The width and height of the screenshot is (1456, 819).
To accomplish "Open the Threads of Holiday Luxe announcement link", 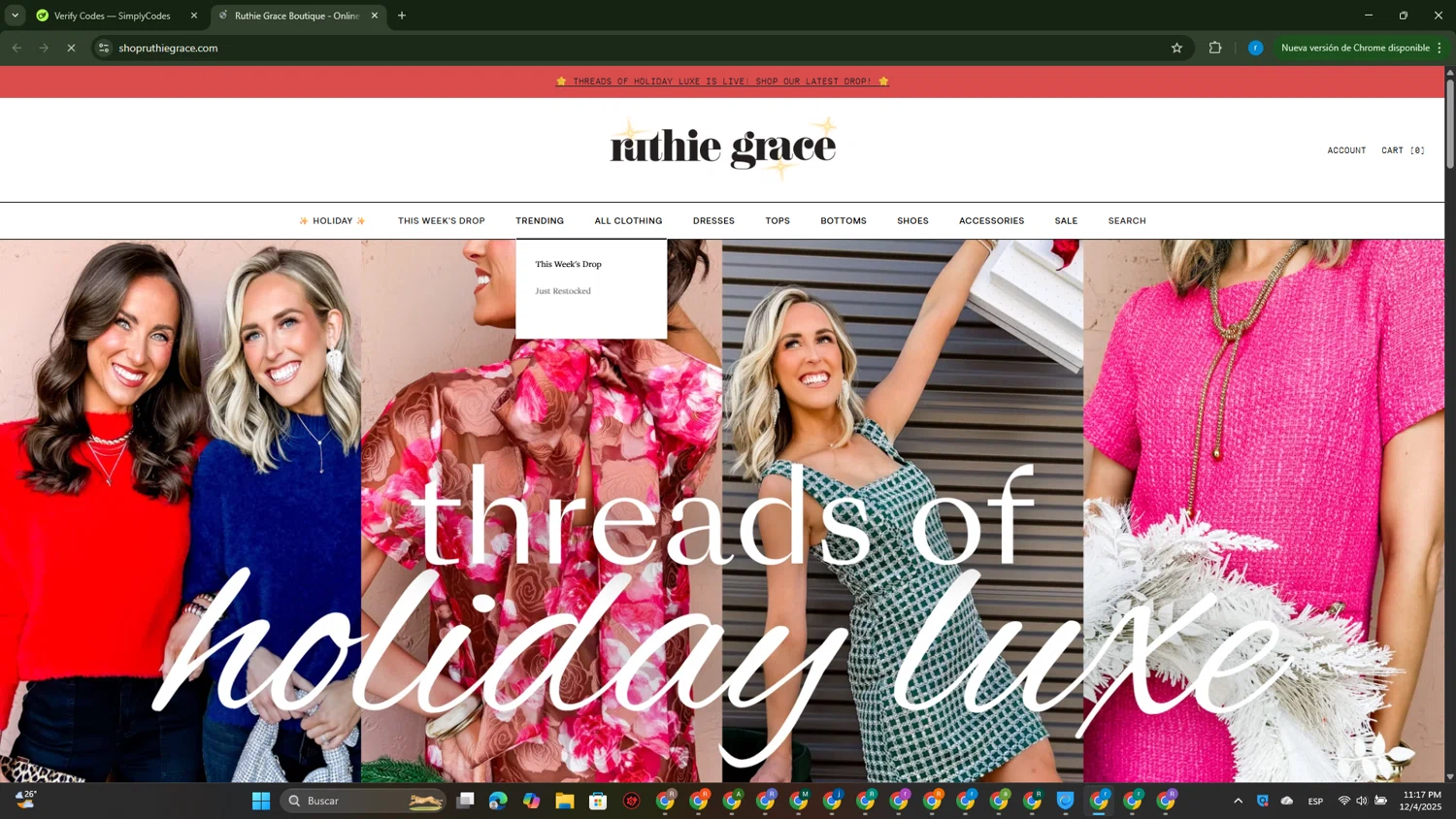I will pyautogui.click(x=722, y=82).
